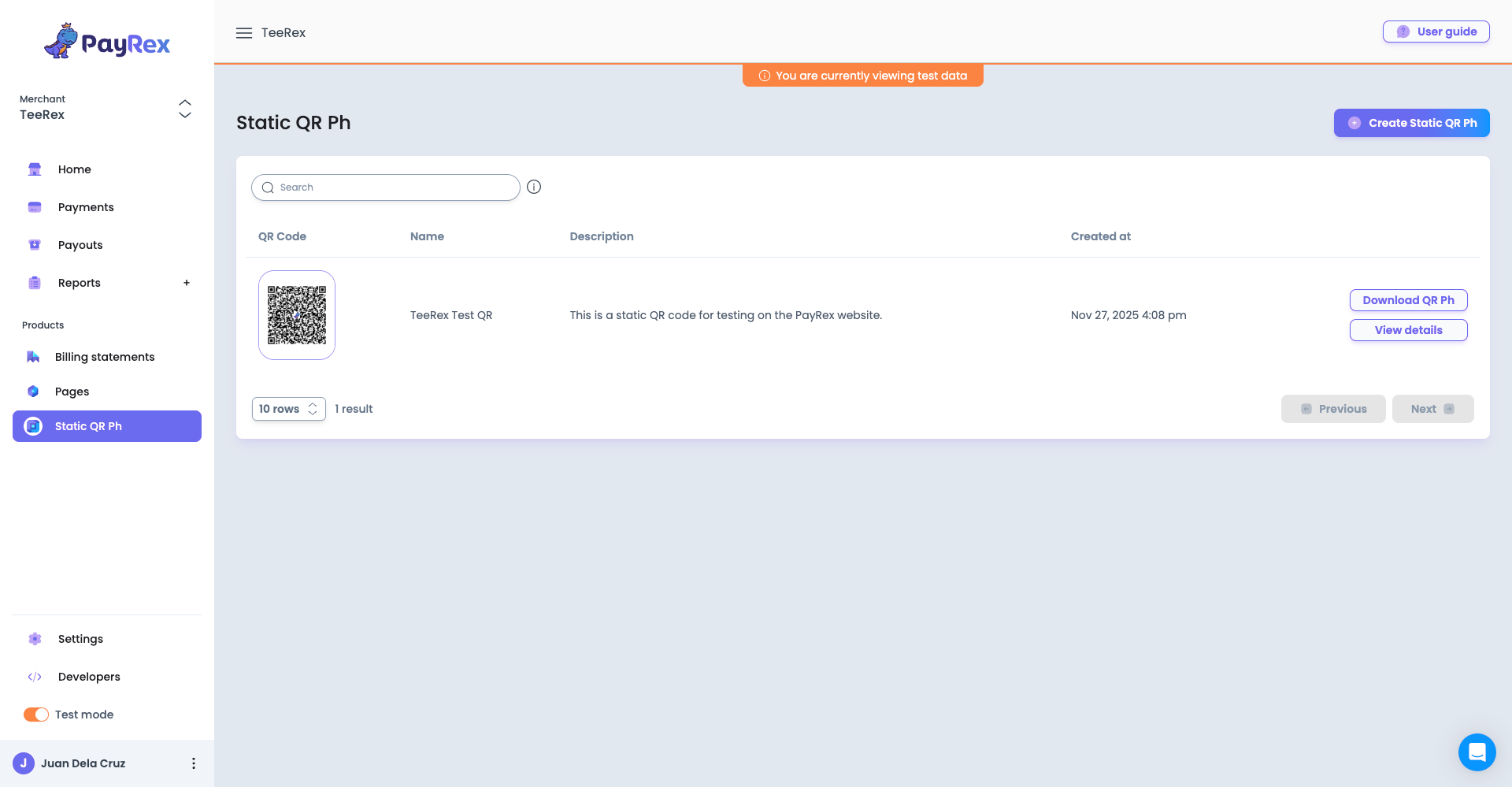Viewport: 1512px width, 787px height.
Task: Open Billing statements via its icon
Action: (x=32, y=356)
